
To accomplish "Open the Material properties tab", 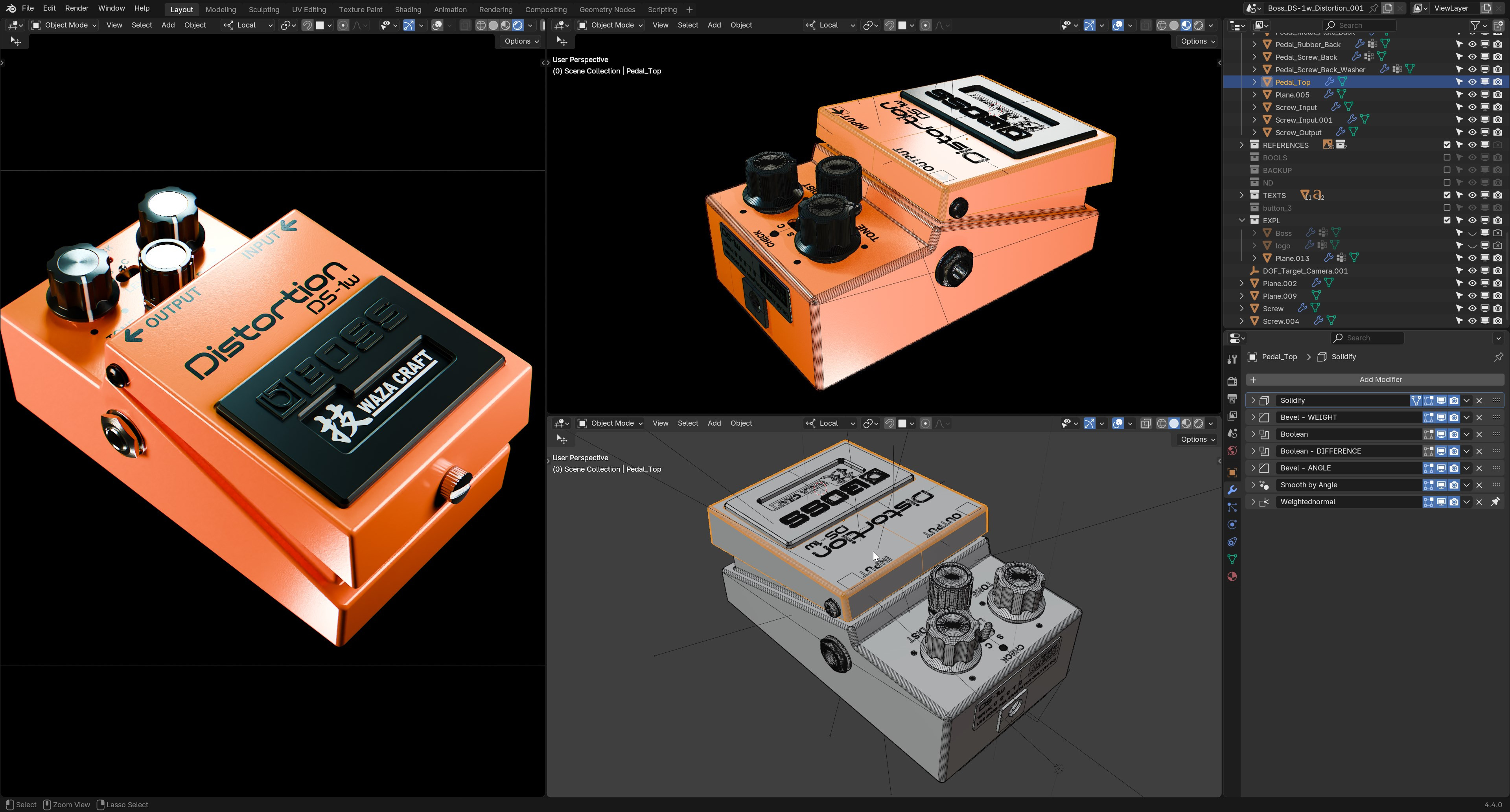I will click(1232, 577).
